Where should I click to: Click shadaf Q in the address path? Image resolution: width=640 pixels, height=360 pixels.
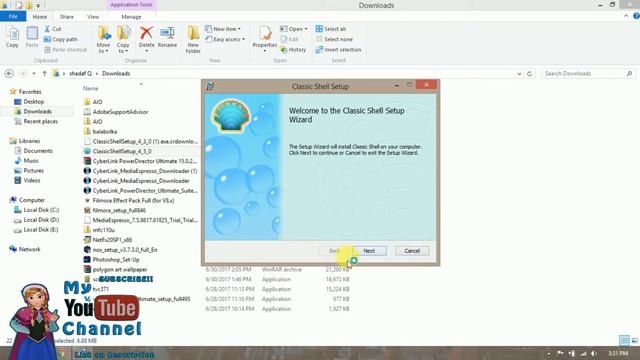pyautogui.click(x=80, y=73)
